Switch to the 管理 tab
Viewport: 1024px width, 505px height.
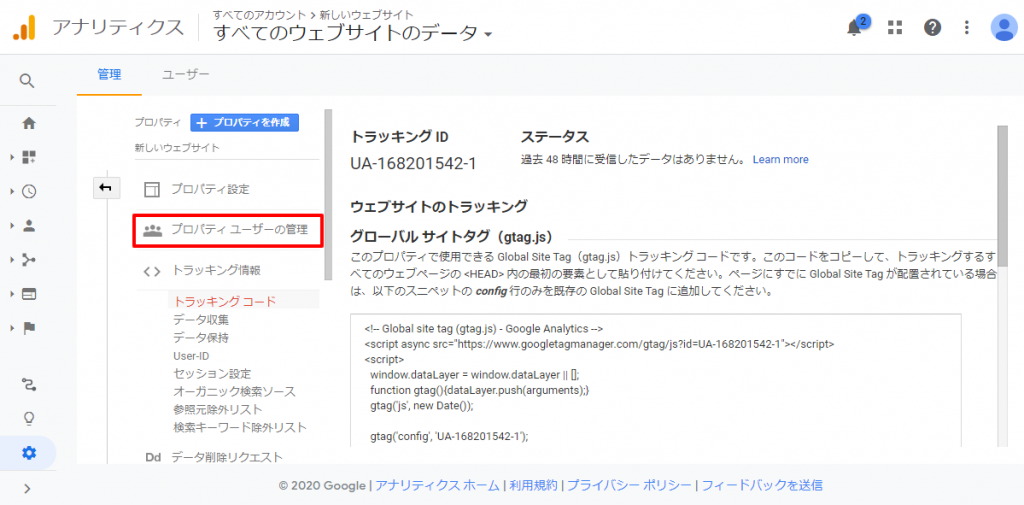(x=109, y=74)
